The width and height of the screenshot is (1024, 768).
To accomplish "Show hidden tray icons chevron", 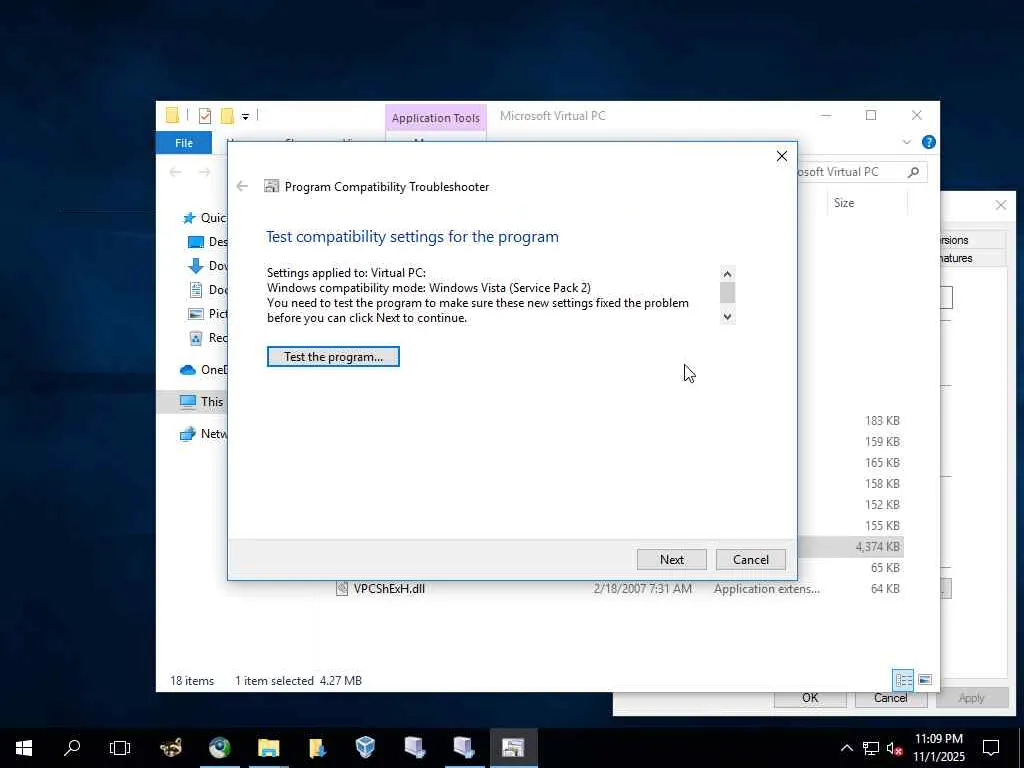I will pyautogui.click(x=846, y=748).
